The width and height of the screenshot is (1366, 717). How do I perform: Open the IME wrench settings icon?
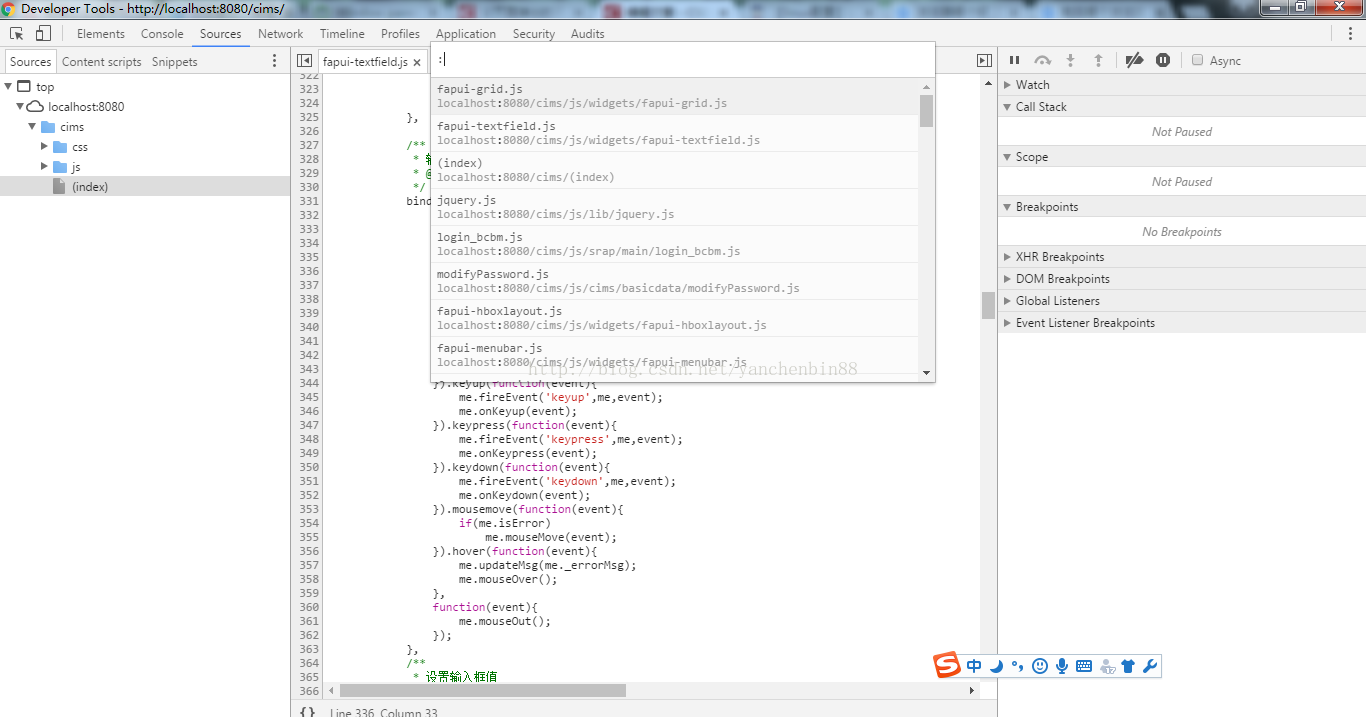coord(1150,666)
